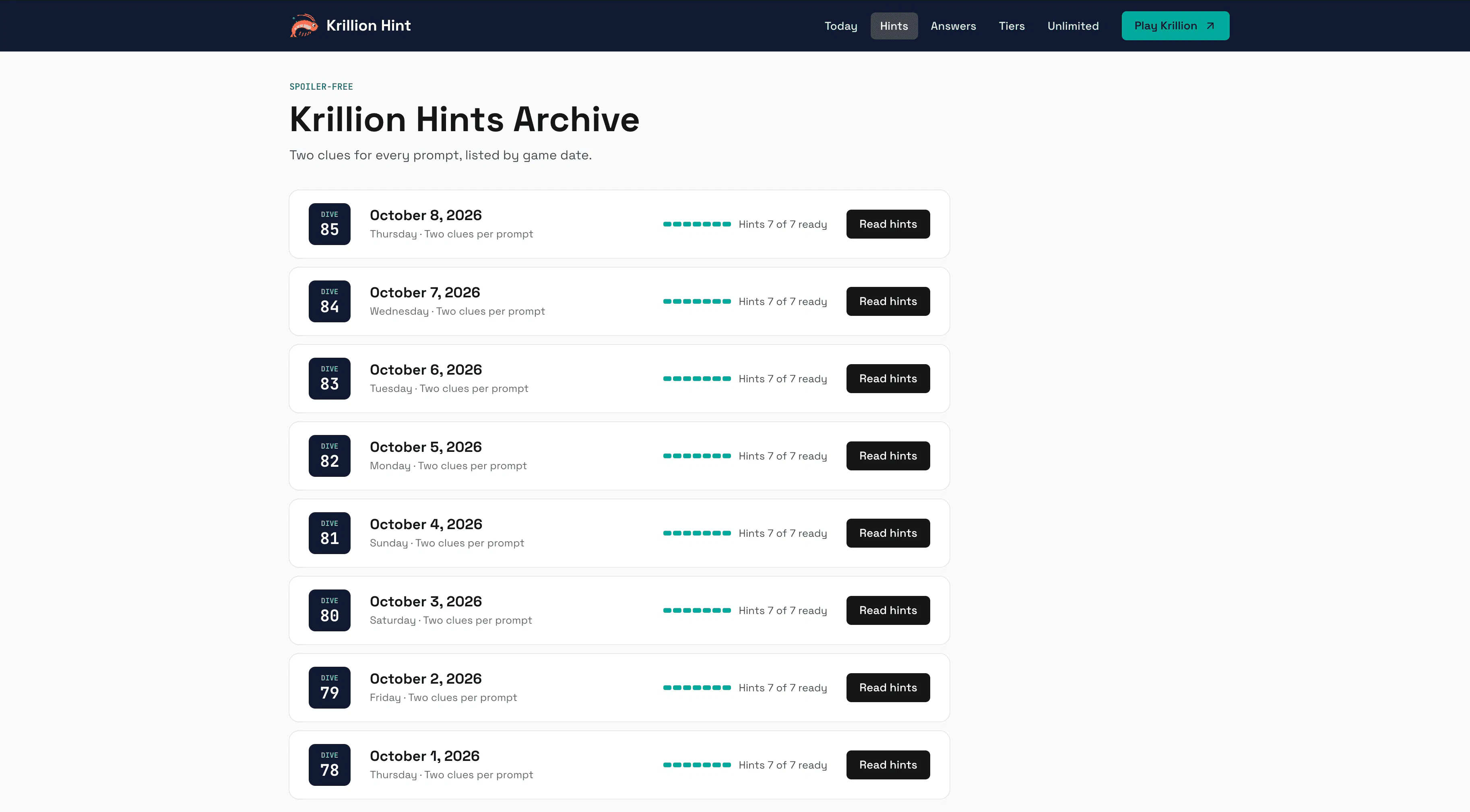The height and width of the screenshot is (812, 1470).
Task: Click the October 7, 2026 title
Action: [x=425, y=292]
